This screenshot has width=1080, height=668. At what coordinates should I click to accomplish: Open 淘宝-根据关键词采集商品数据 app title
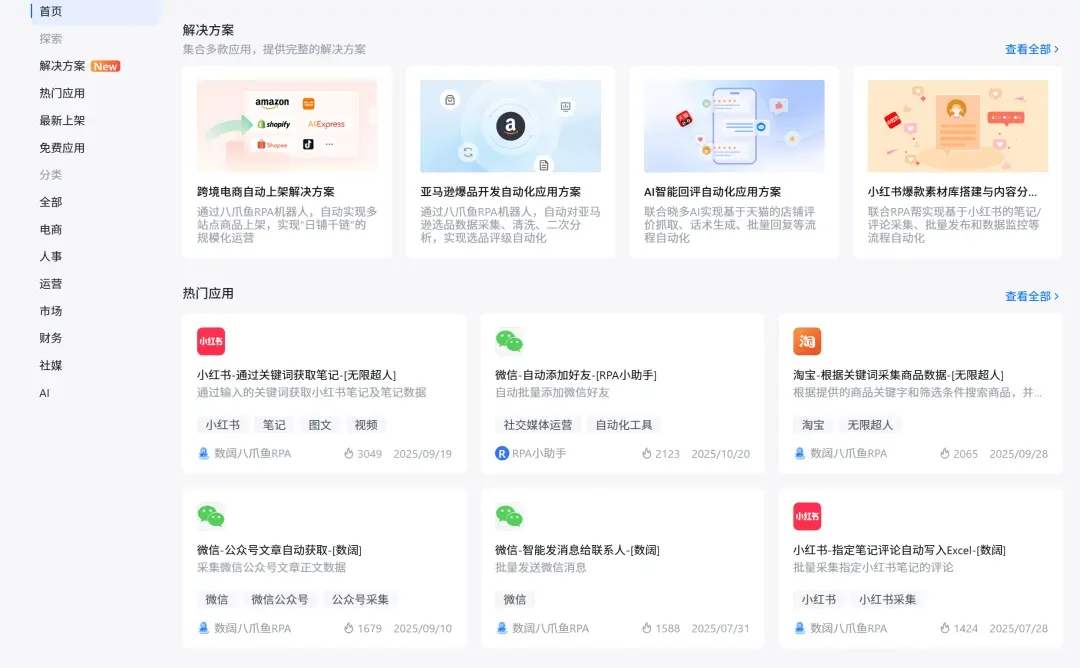coord(898,375)
